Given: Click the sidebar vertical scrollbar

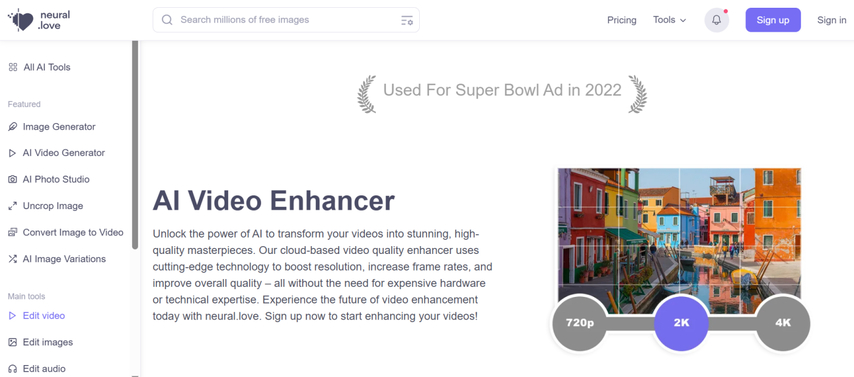Looking at the screenshot, I should (135, 144).
